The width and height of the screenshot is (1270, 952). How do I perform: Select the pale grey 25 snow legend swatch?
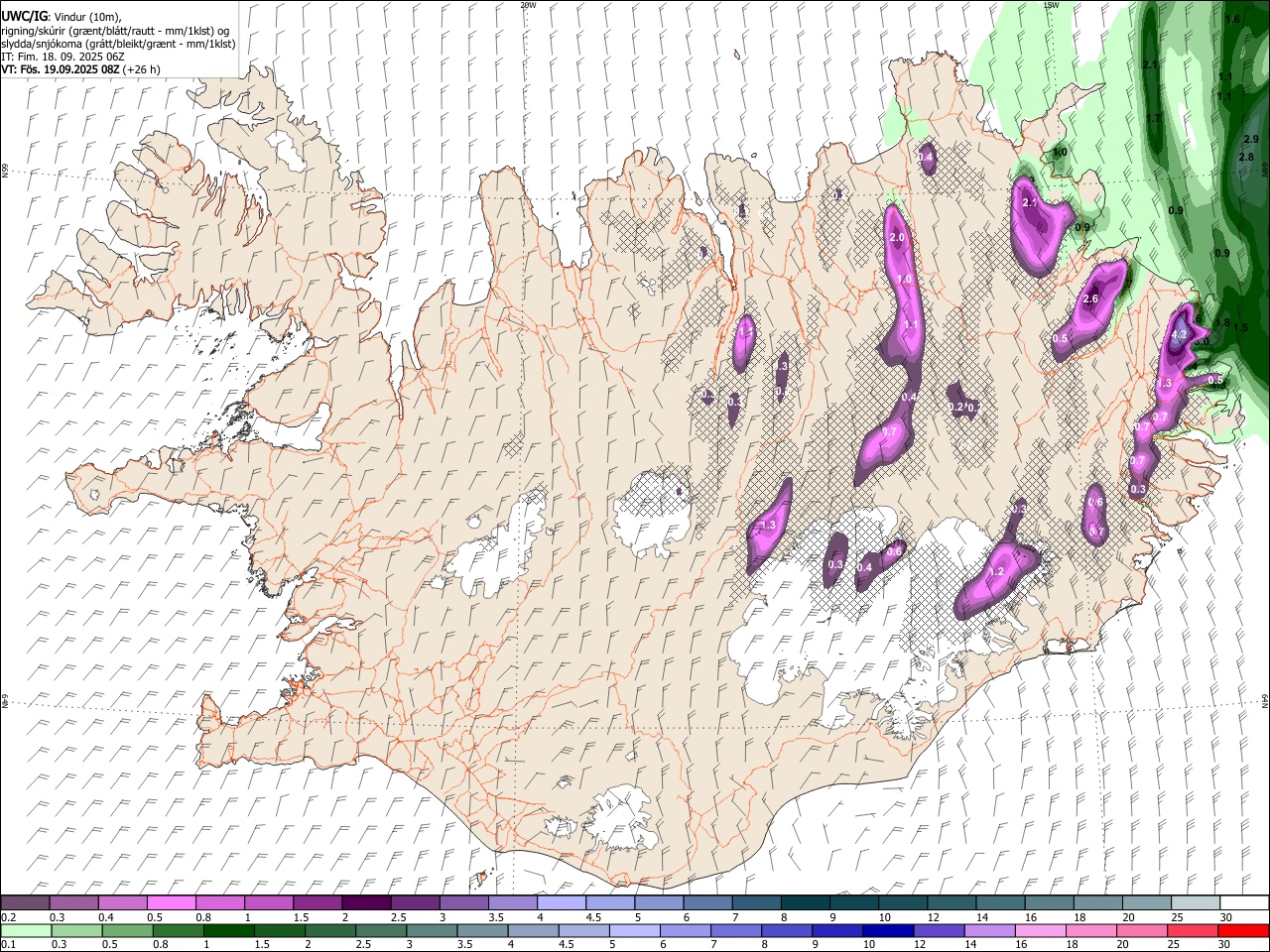(1195, 902)
